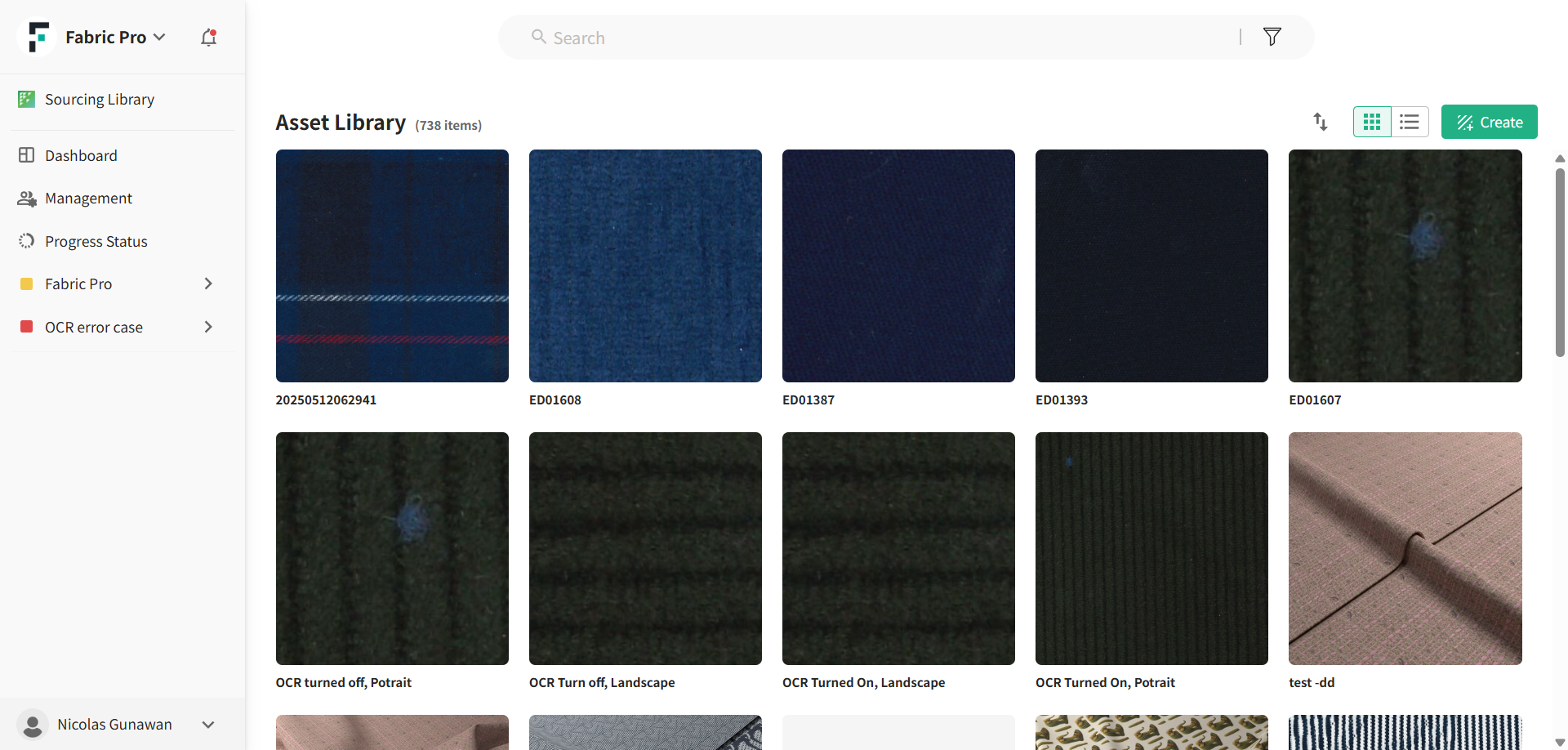Open OCR Turned On, Potrait thumbnail
Screen dimensions: 1568x750
coord(1151,548)
